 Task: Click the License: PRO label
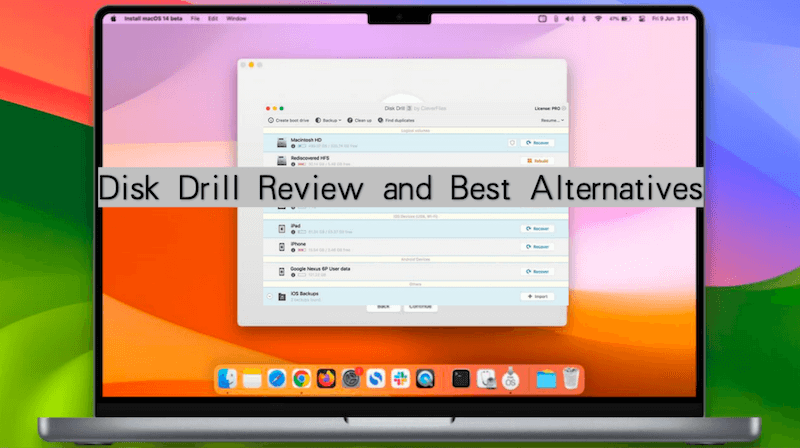click(x=547, y=108)
